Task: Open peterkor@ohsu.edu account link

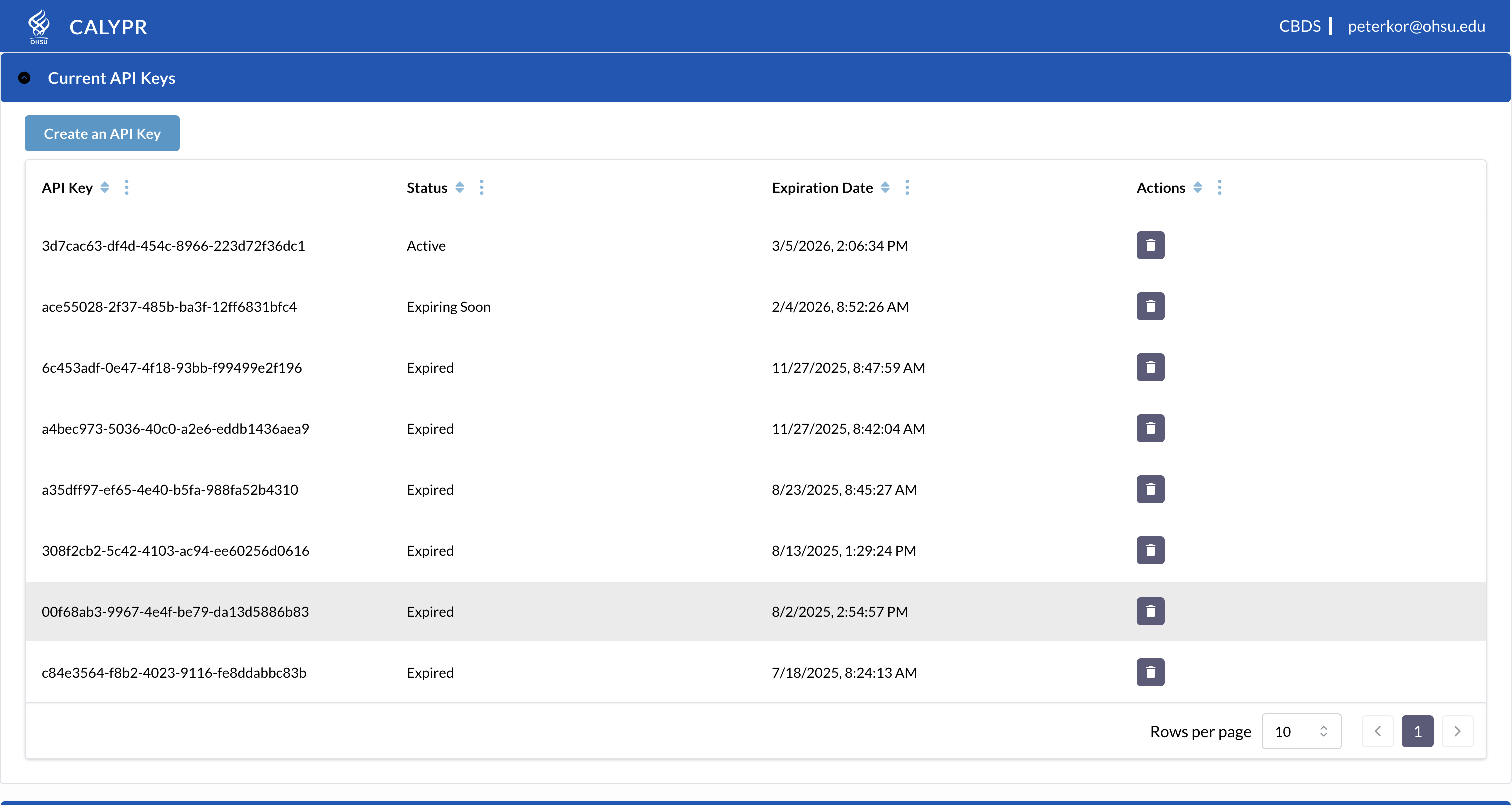Action: point(1415,26)
